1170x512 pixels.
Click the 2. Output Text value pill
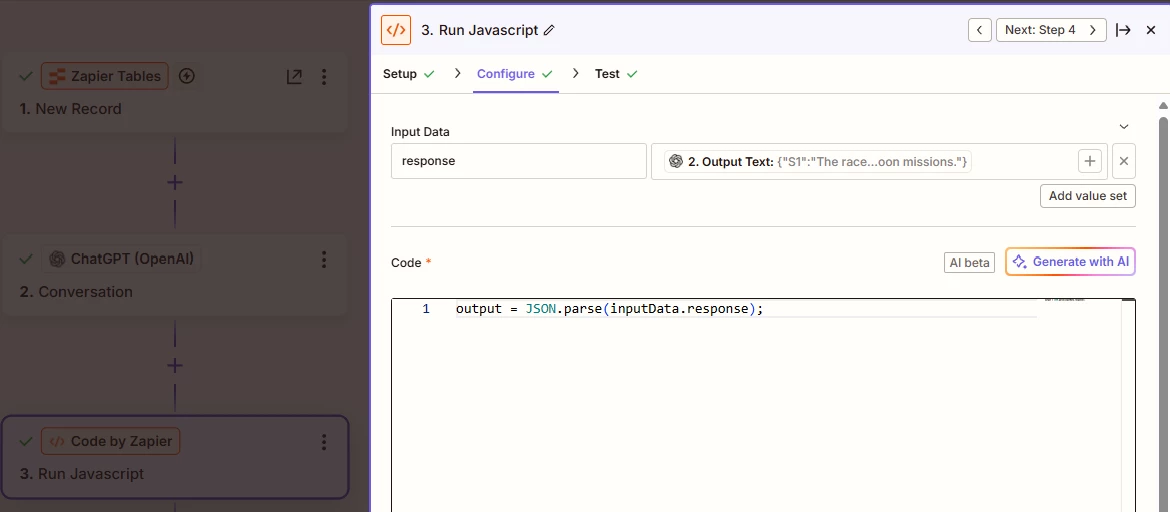[818, 161]
